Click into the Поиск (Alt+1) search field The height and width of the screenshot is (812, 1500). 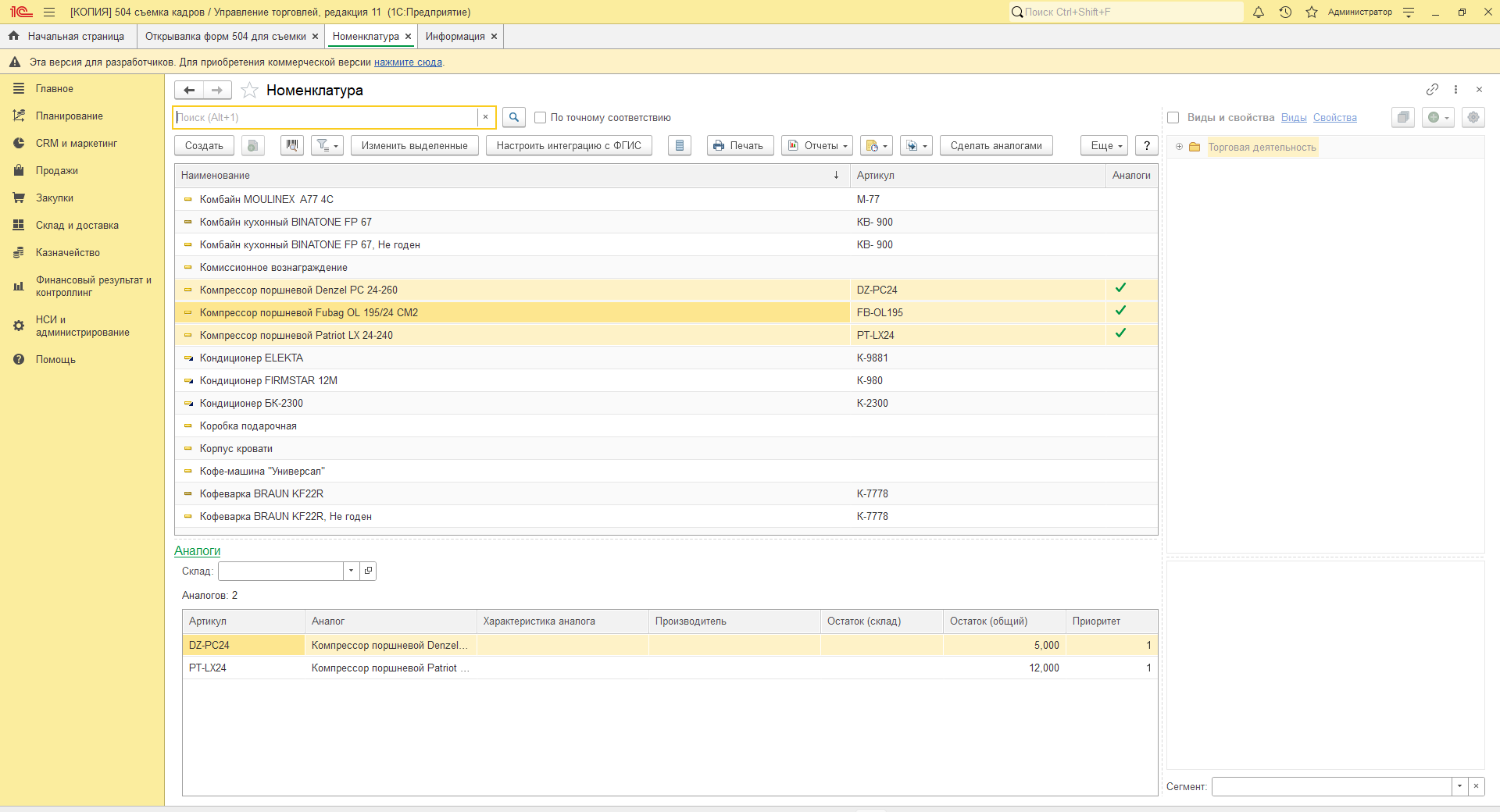pos(325,117)
